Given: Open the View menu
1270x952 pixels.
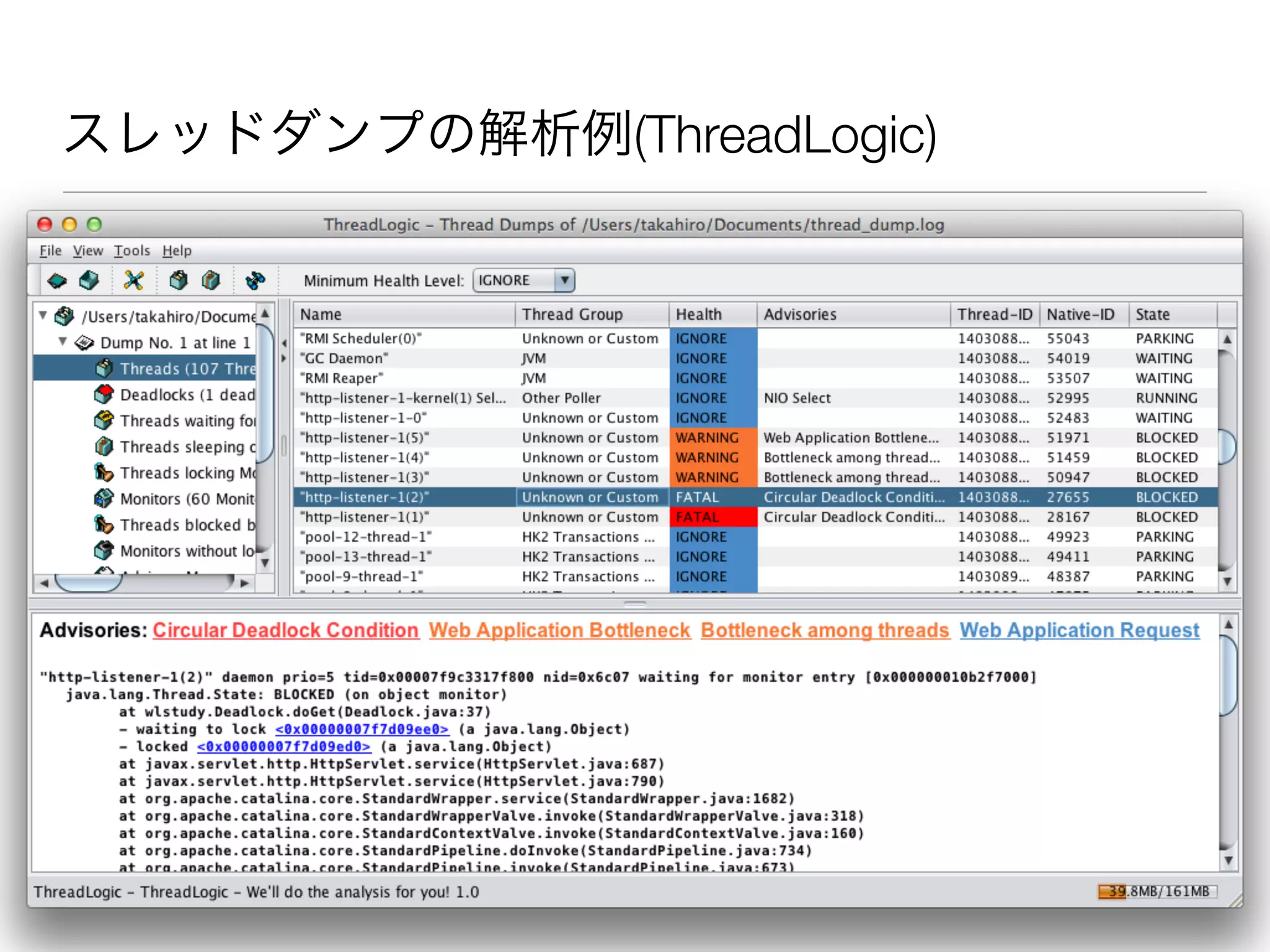Looking at the screenshot, I should pos(88,251).
